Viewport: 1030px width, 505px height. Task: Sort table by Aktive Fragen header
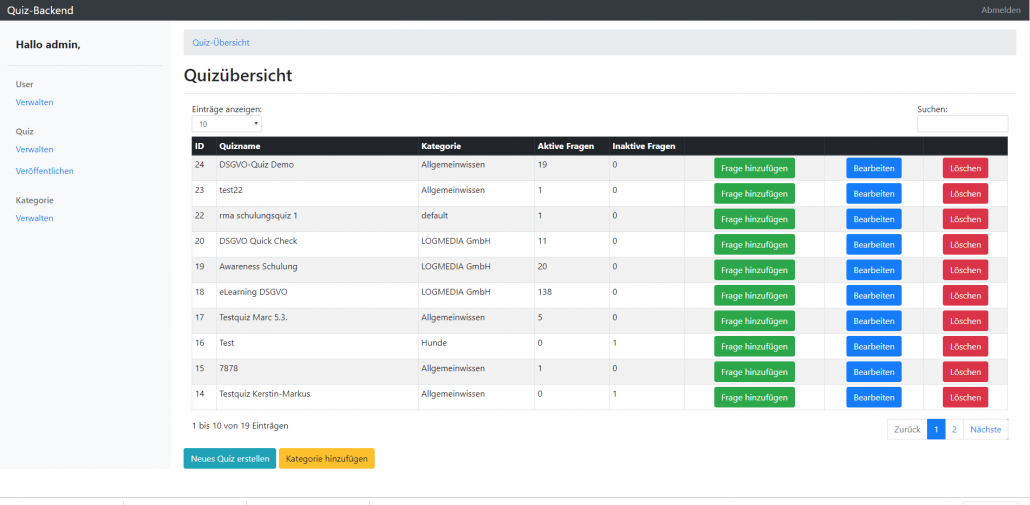(x=565, y=146)
